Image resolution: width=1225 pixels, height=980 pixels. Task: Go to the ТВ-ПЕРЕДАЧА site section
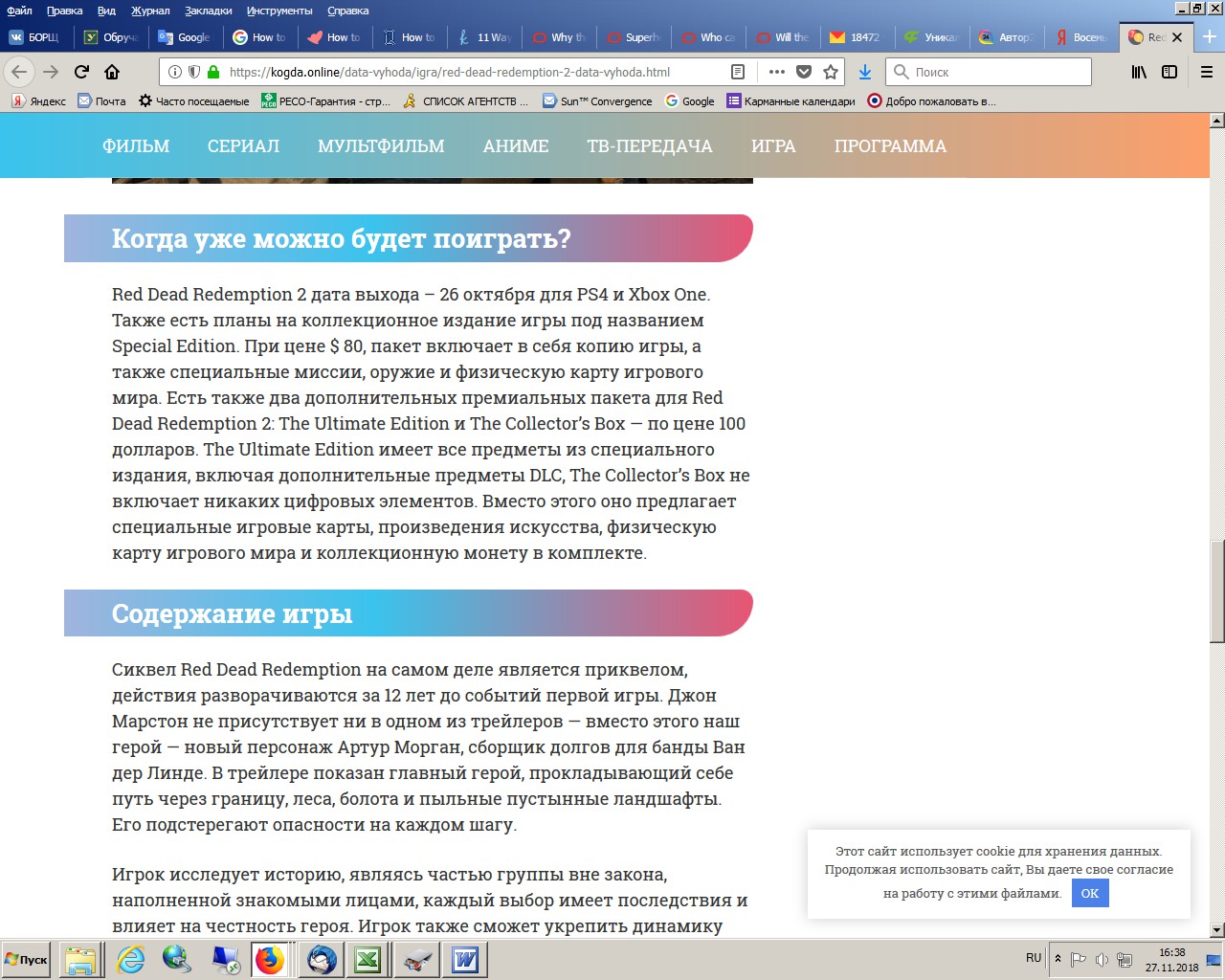click(x=650, y=145)
